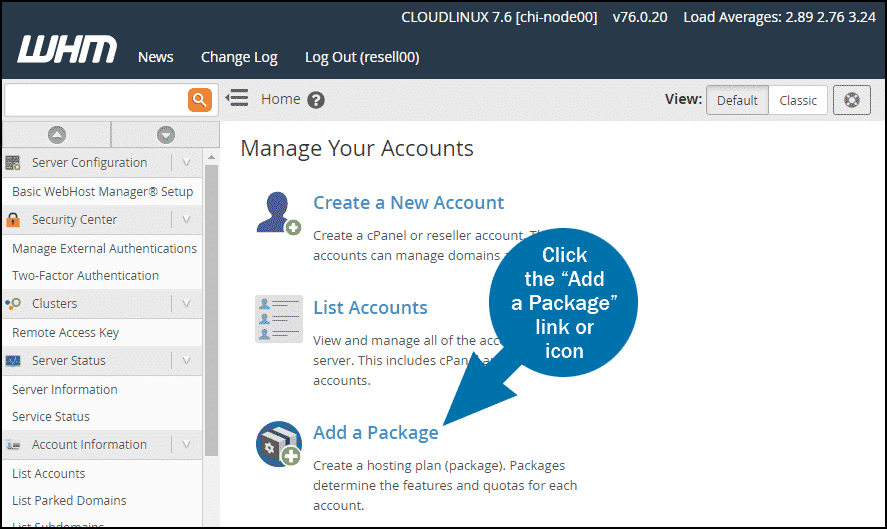Switch to the Default view
The image size is (887, 529).
click(737, 100)
